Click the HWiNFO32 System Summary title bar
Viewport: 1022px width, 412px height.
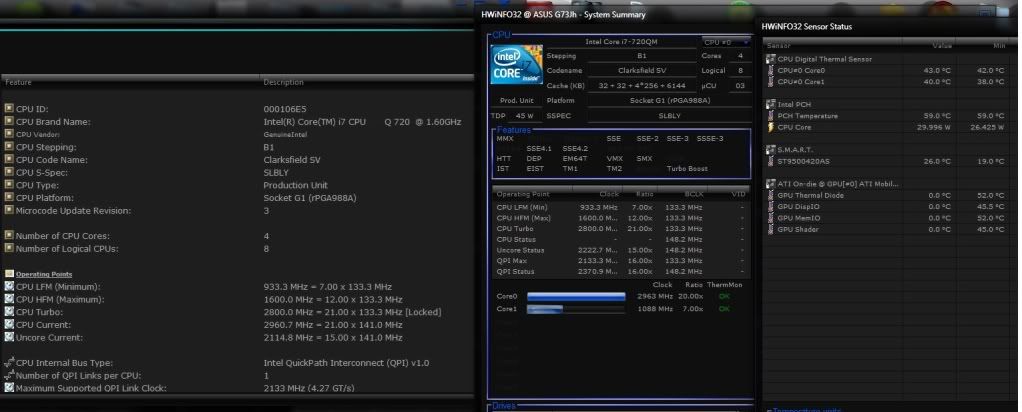tap(616, 14)
